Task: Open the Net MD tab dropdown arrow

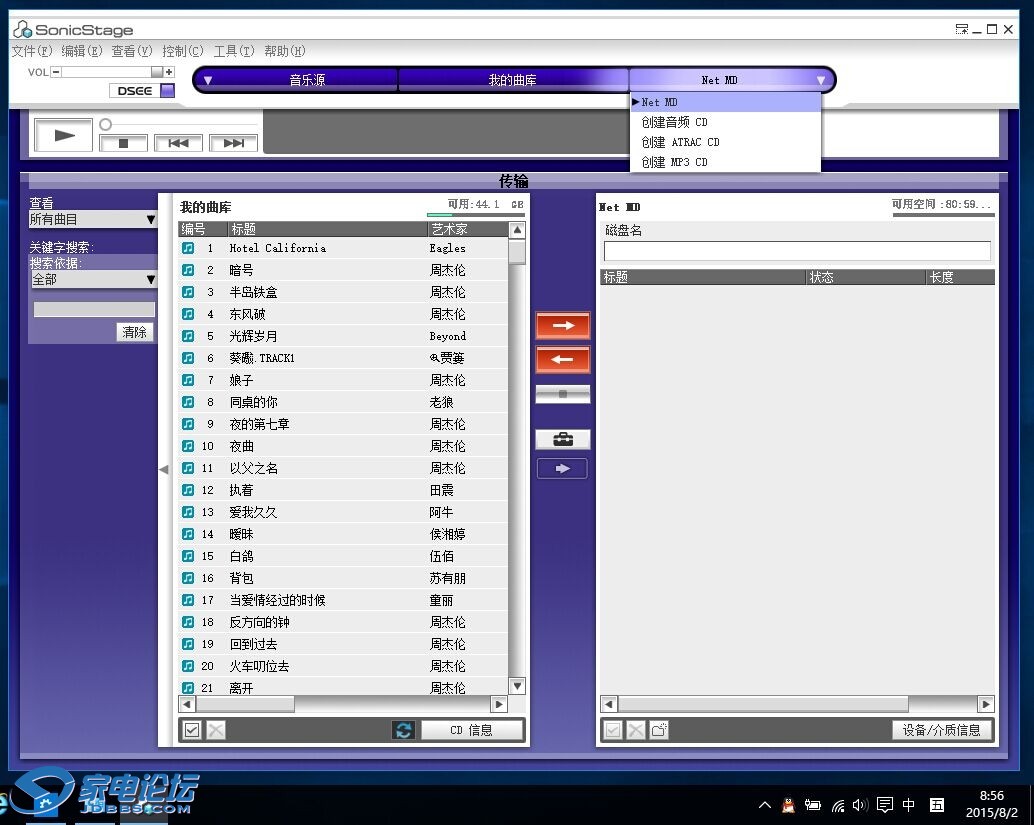Action: pos(821,80)
